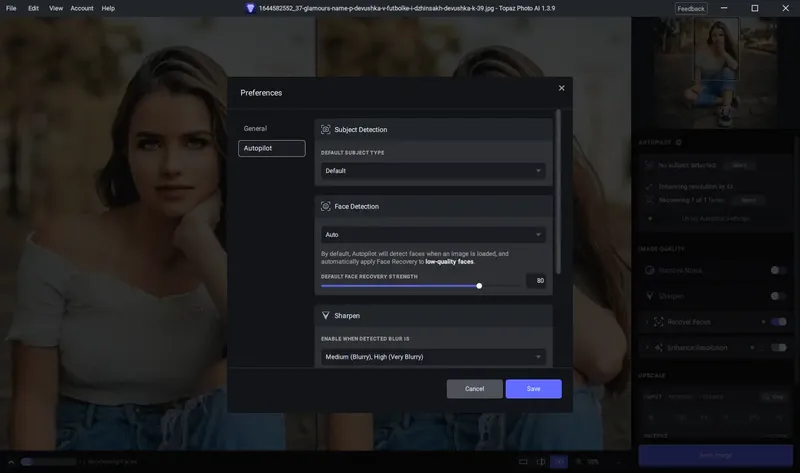
Task: Toggle the Enhance Resolution switch
Action: pyautogui.click(x=778, y=347)
